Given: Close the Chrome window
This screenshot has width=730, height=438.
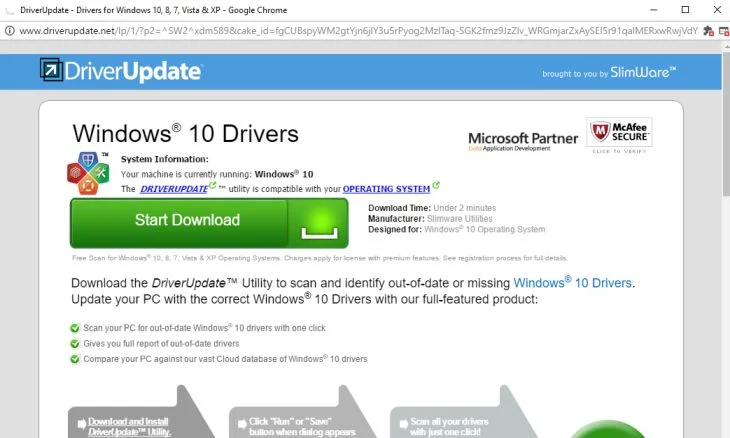Looking at the screenshot, I should click(x=717, y=10).
